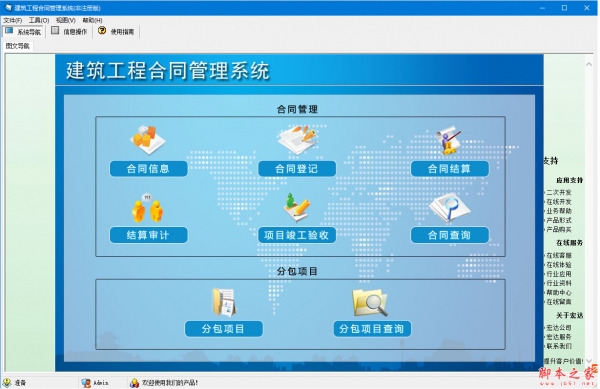The height and width of the screenshot is (389, 600).
Task: Open the 行业应用 link
Action: [x=558, y=274]
